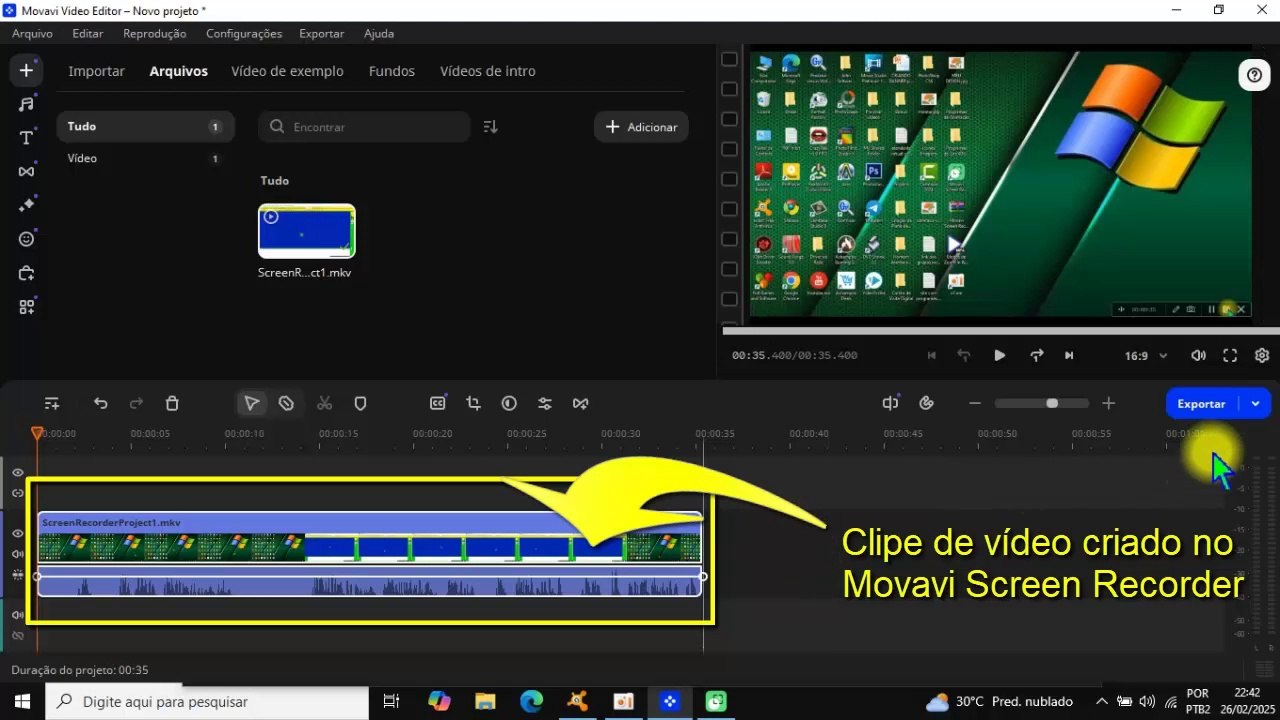Jump to the next clip end
Viewport: 1280px width, 720px height.
click(1069, 355)
